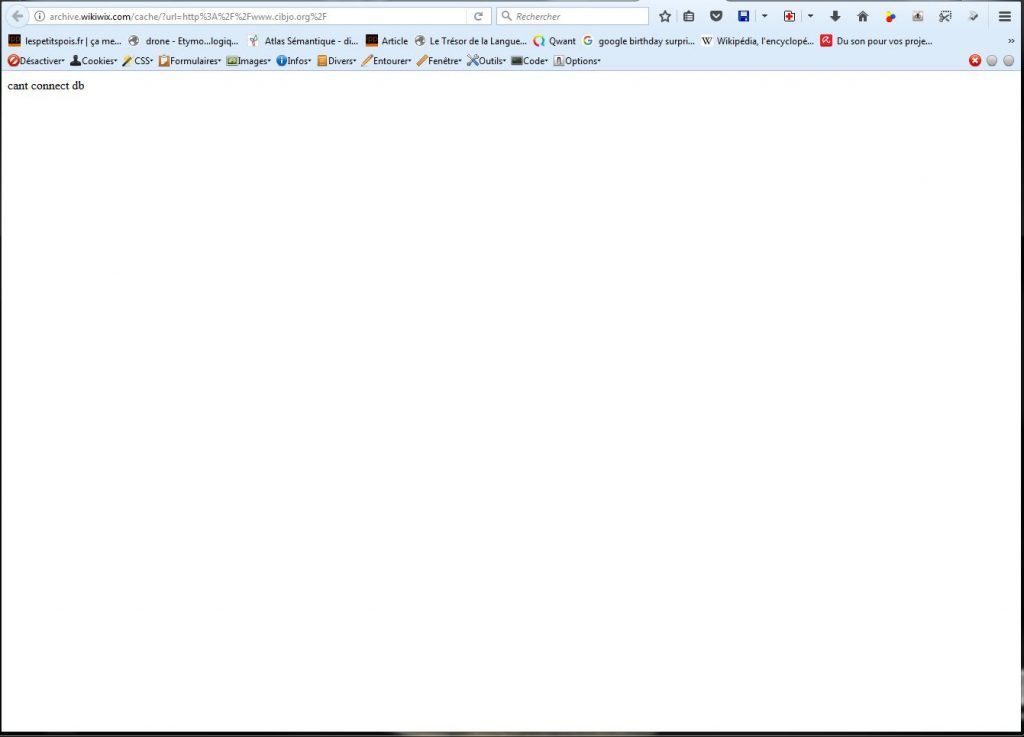Bookmark this page with the star icon

(665, 16)
